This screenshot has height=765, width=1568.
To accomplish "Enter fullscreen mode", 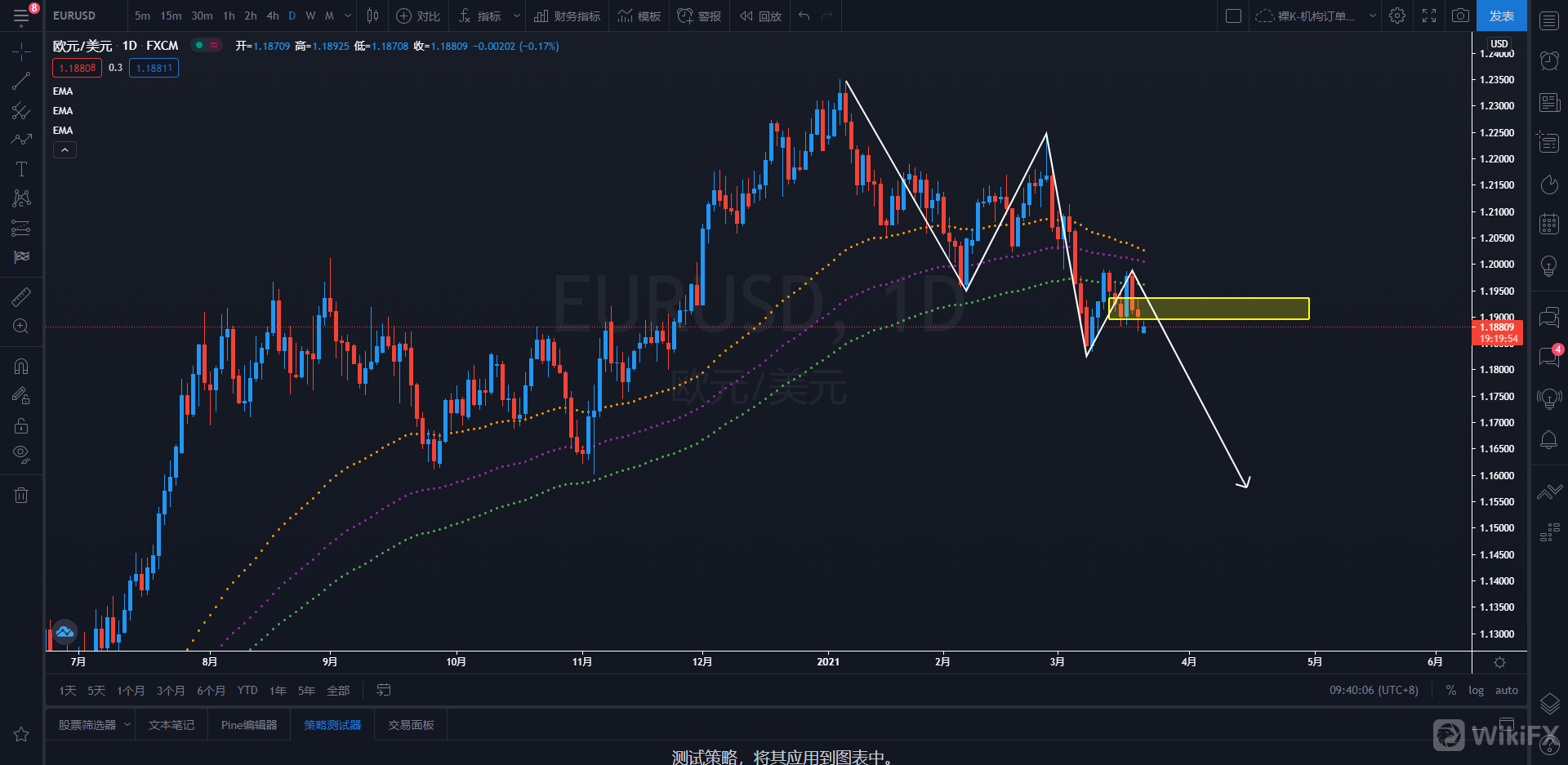I will (x=1429, y=16).
